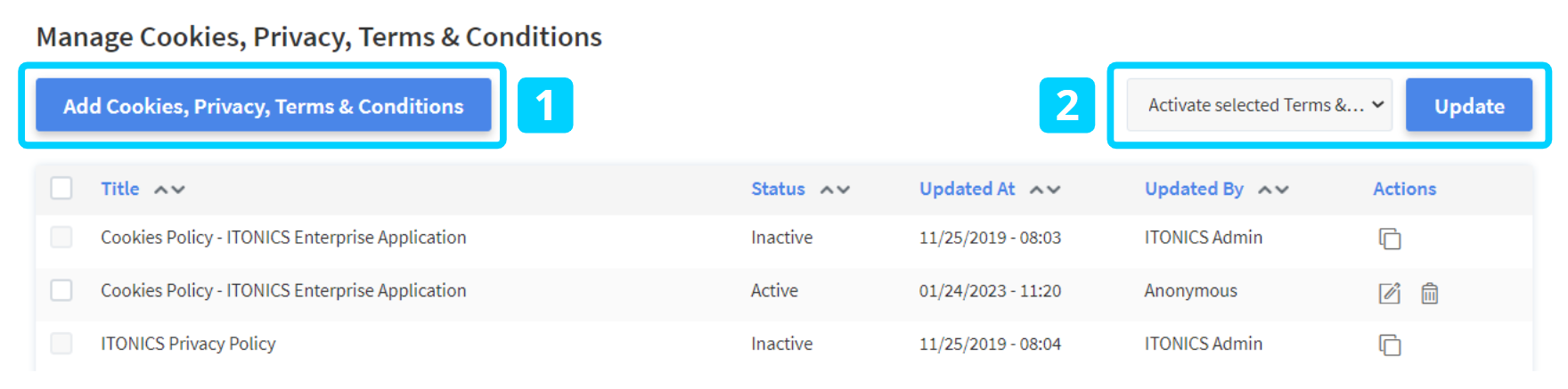Click the edit icon for active Cookies Policy
This screenshot has height=389, width=1568.
[1389, 293]
